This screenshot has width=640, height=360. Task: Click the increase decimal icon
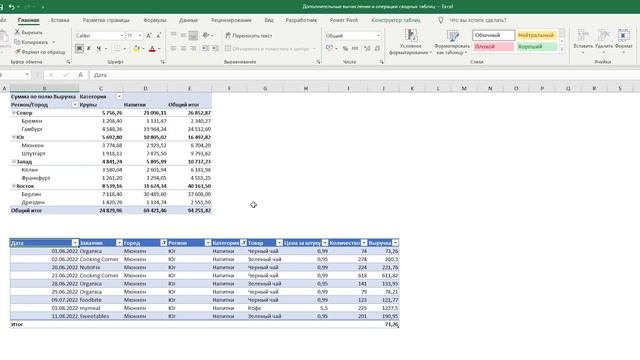pos(367,49)
